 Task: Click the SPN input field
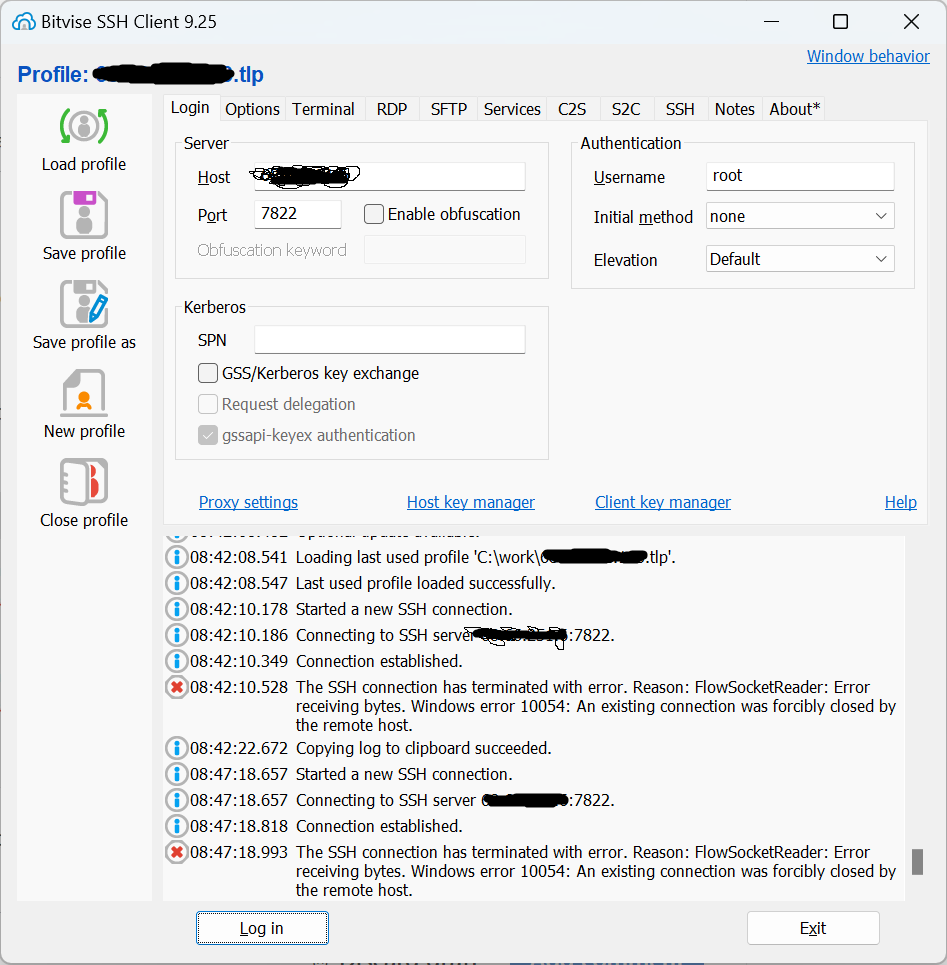tap(390, 340)
